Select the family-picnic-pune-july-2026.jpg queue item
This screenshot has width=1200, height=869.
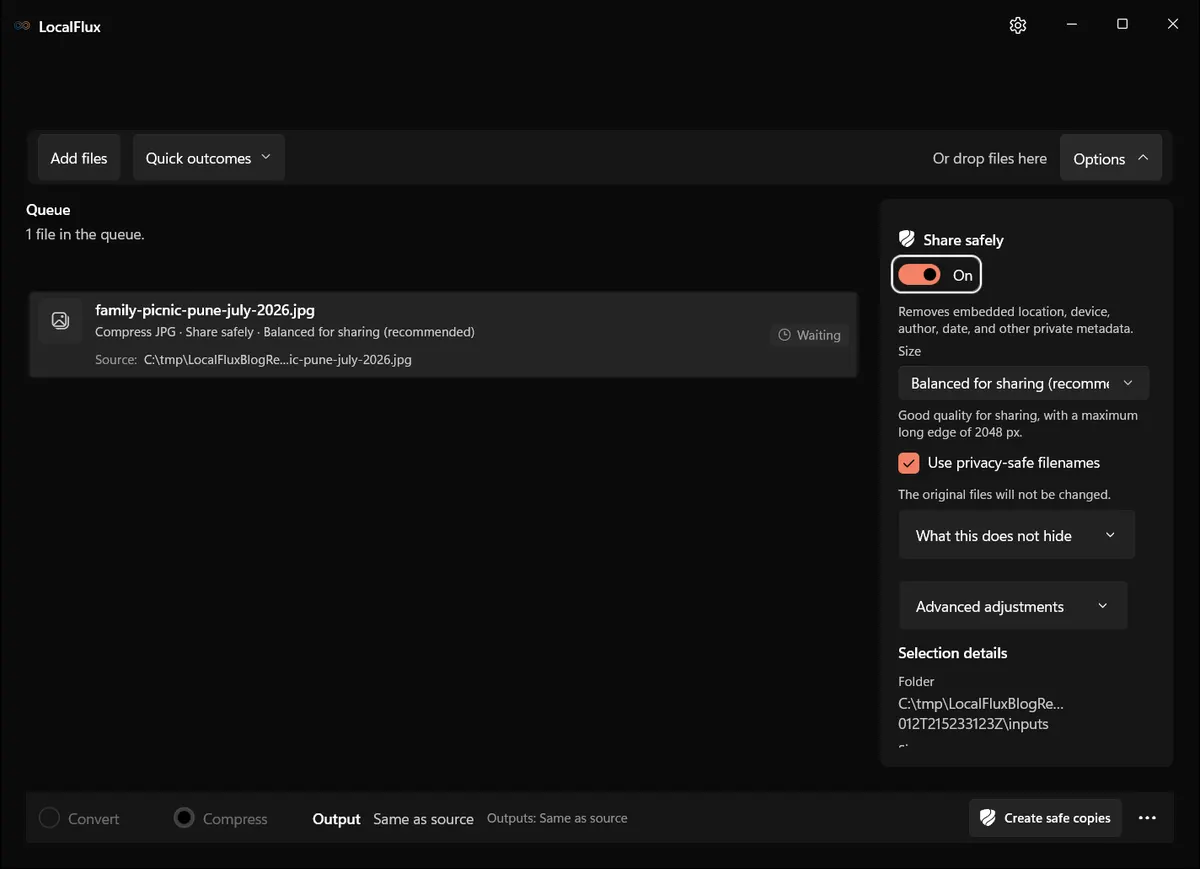pyautogui.click(x=443, y=334)
